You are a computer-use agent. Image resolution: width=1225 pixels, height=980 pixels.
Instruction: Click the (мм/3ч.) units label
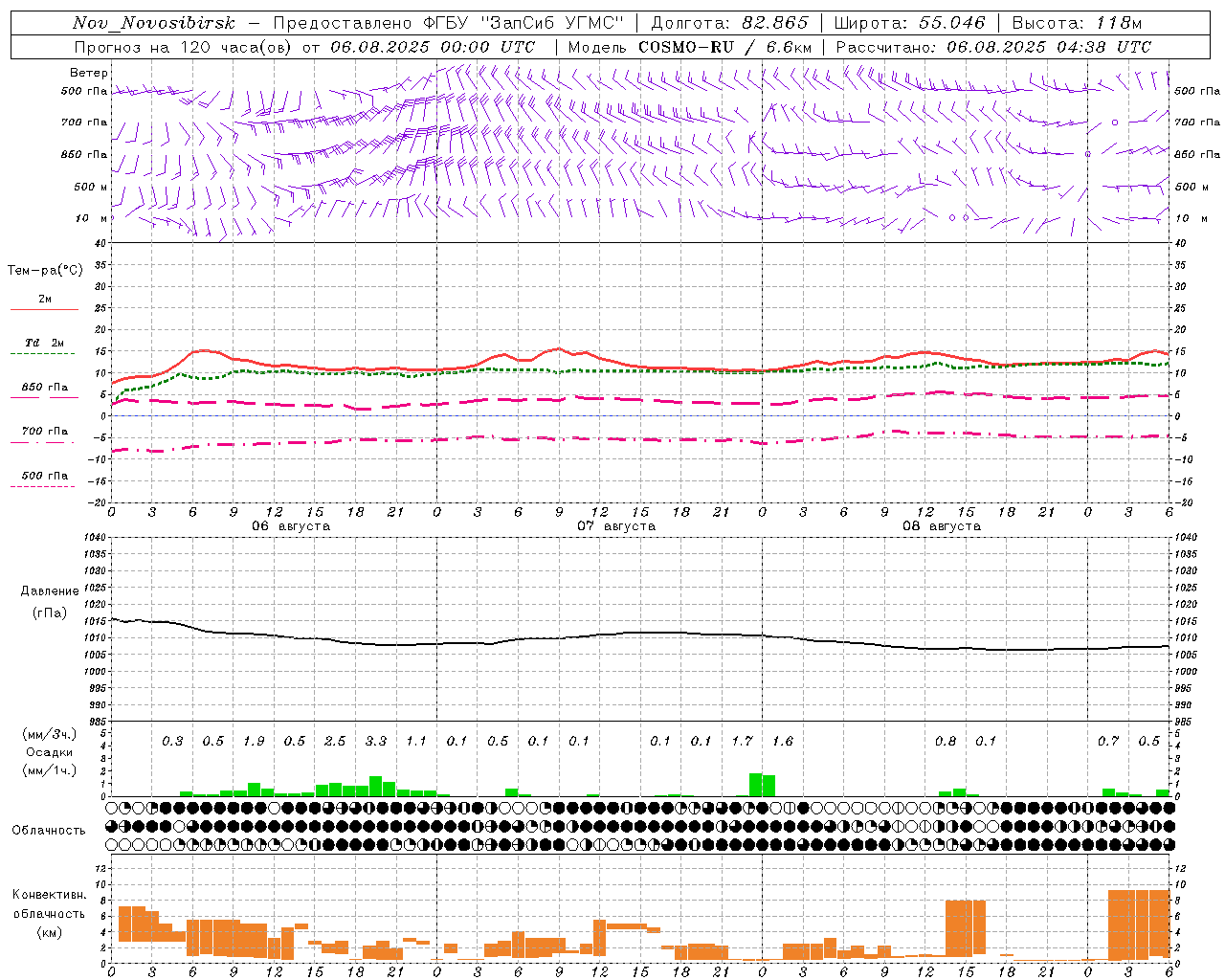coord(50,734)
